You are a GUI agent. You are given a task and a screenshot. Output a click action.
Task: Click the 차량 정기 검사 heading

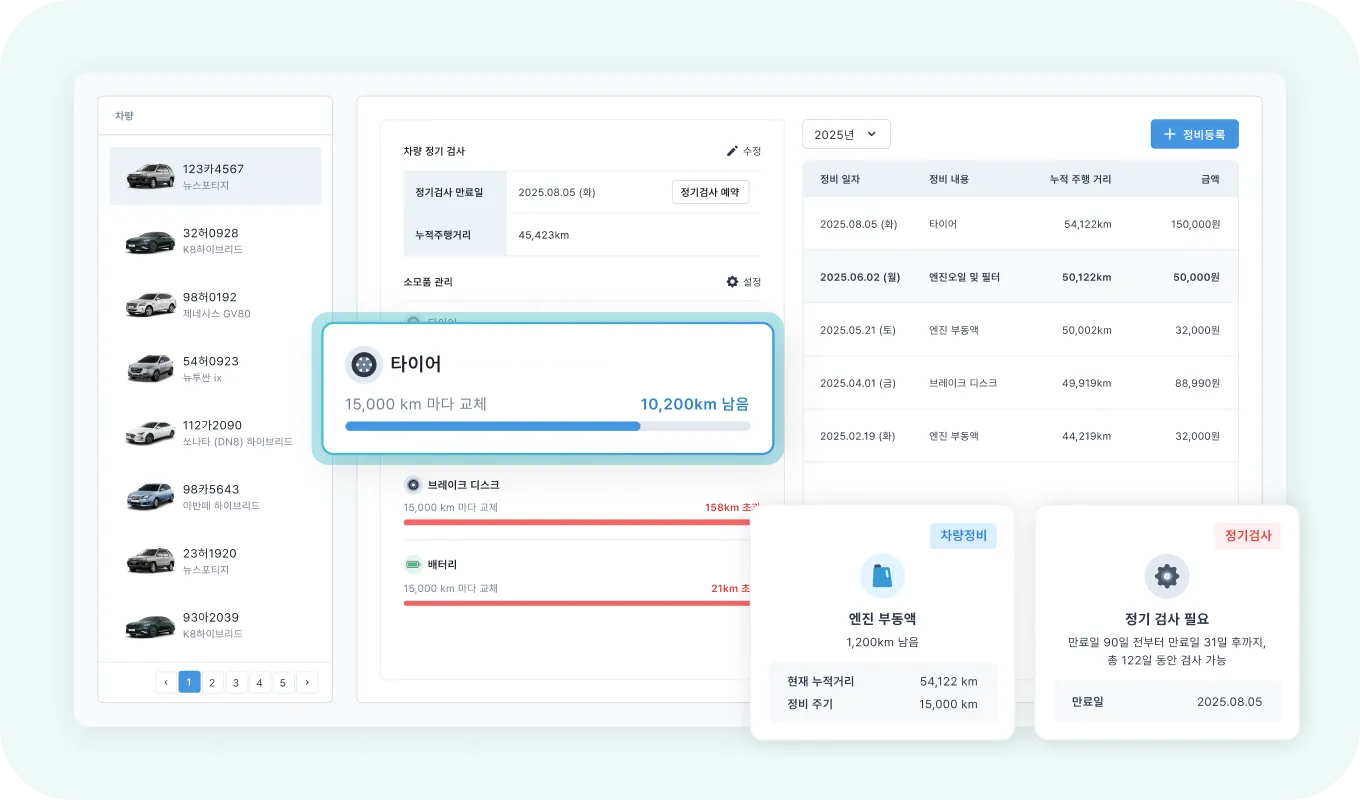(434, 151)
